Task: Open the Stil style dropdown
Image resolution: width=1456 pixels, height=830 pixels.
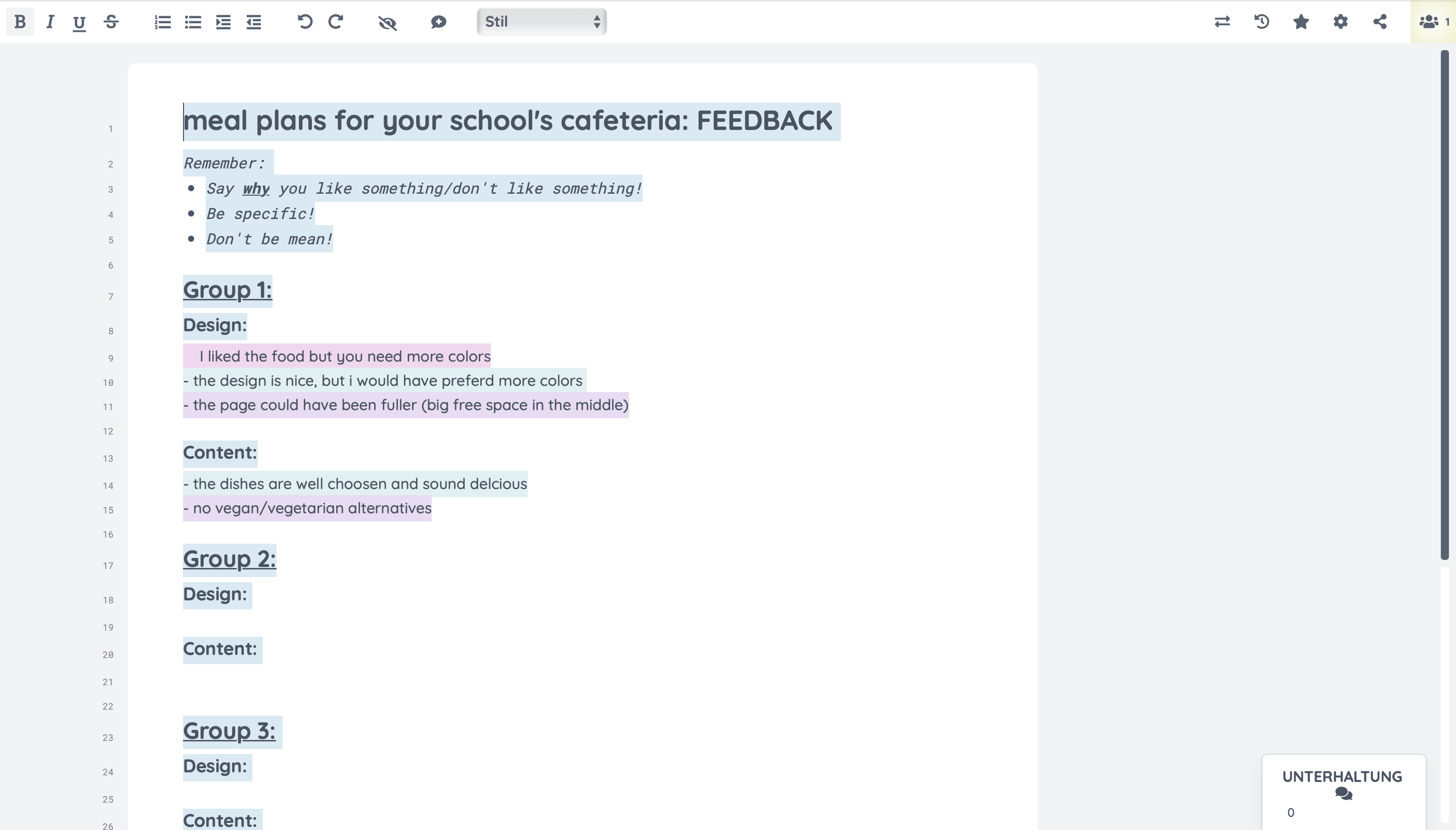Action: [x=541, y=22]
